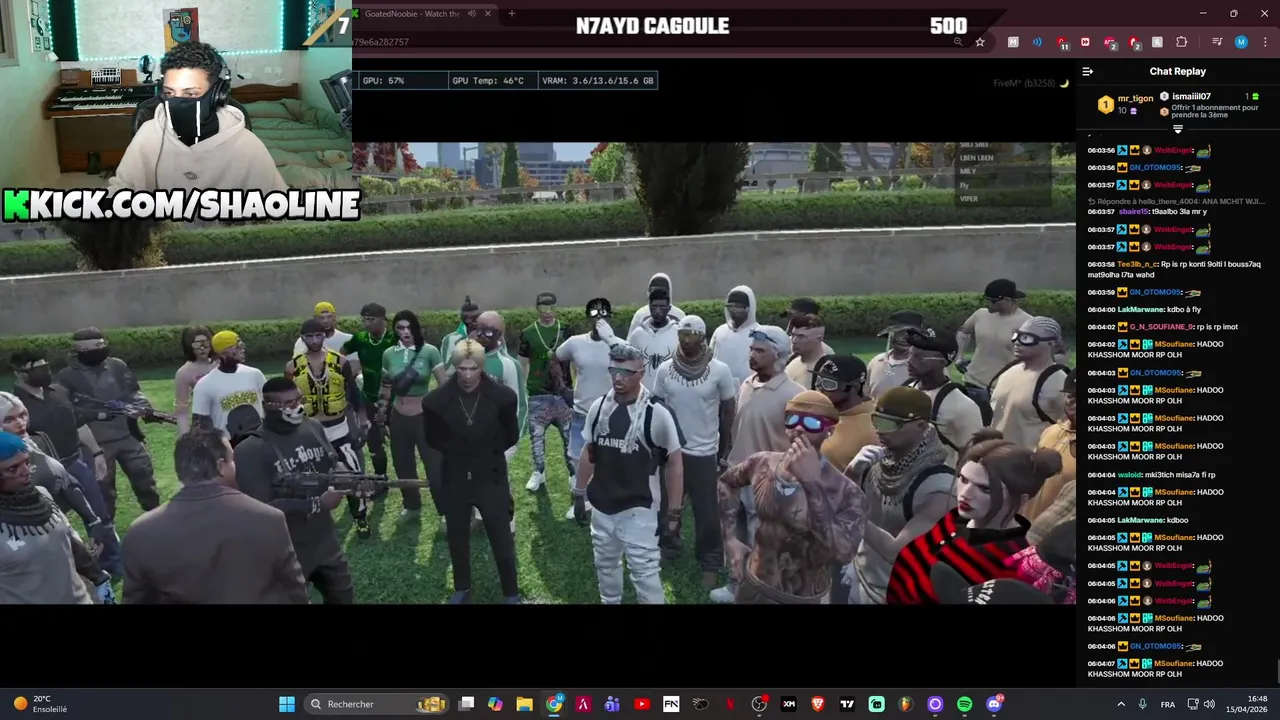This screenshot has width=1280, height=720.
Task: Open File Explorer from the taskbar
Action: tap(524, 704)
